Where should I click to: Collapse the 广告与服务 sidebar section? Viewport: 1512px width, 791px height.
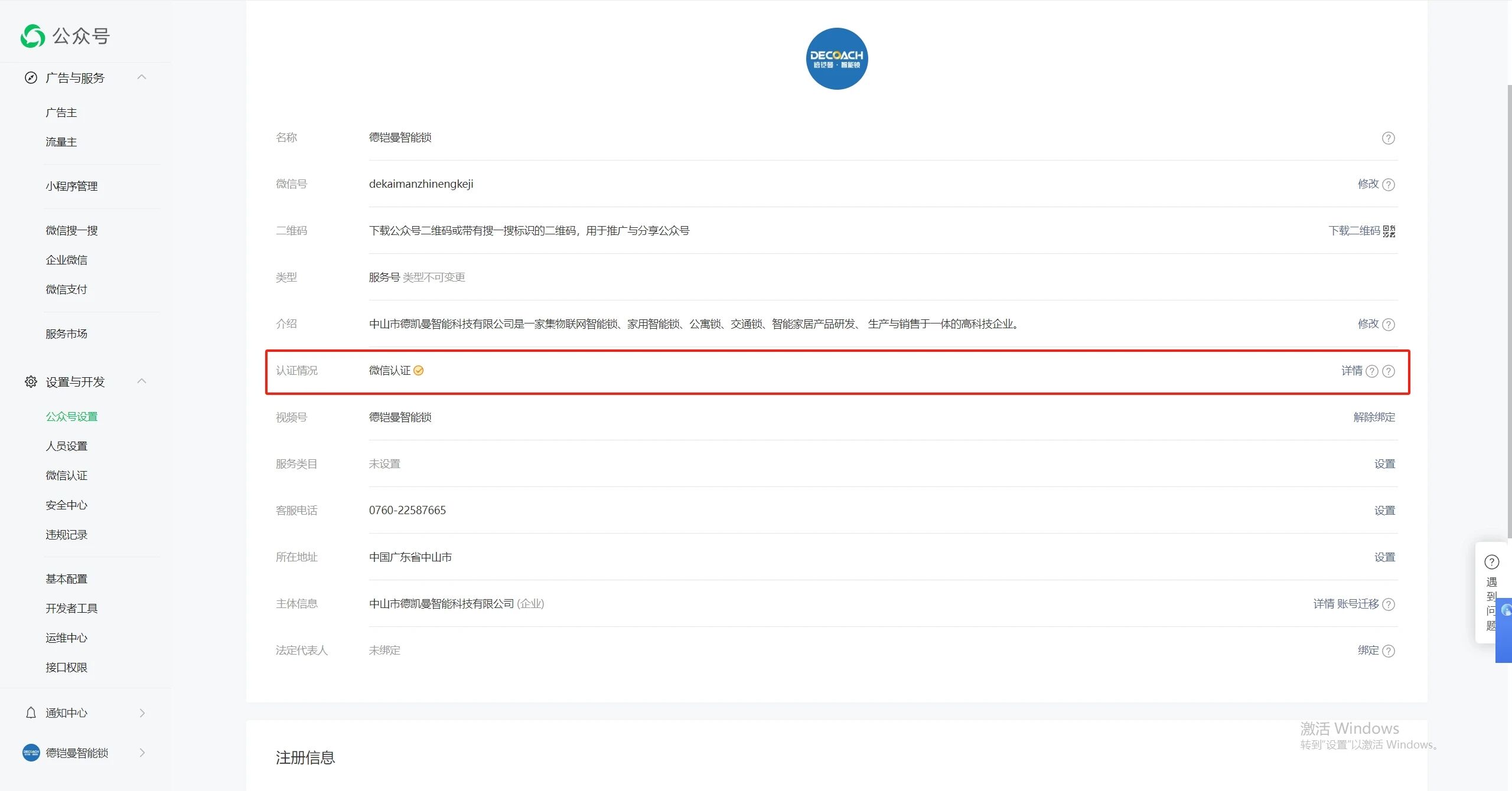142,77
